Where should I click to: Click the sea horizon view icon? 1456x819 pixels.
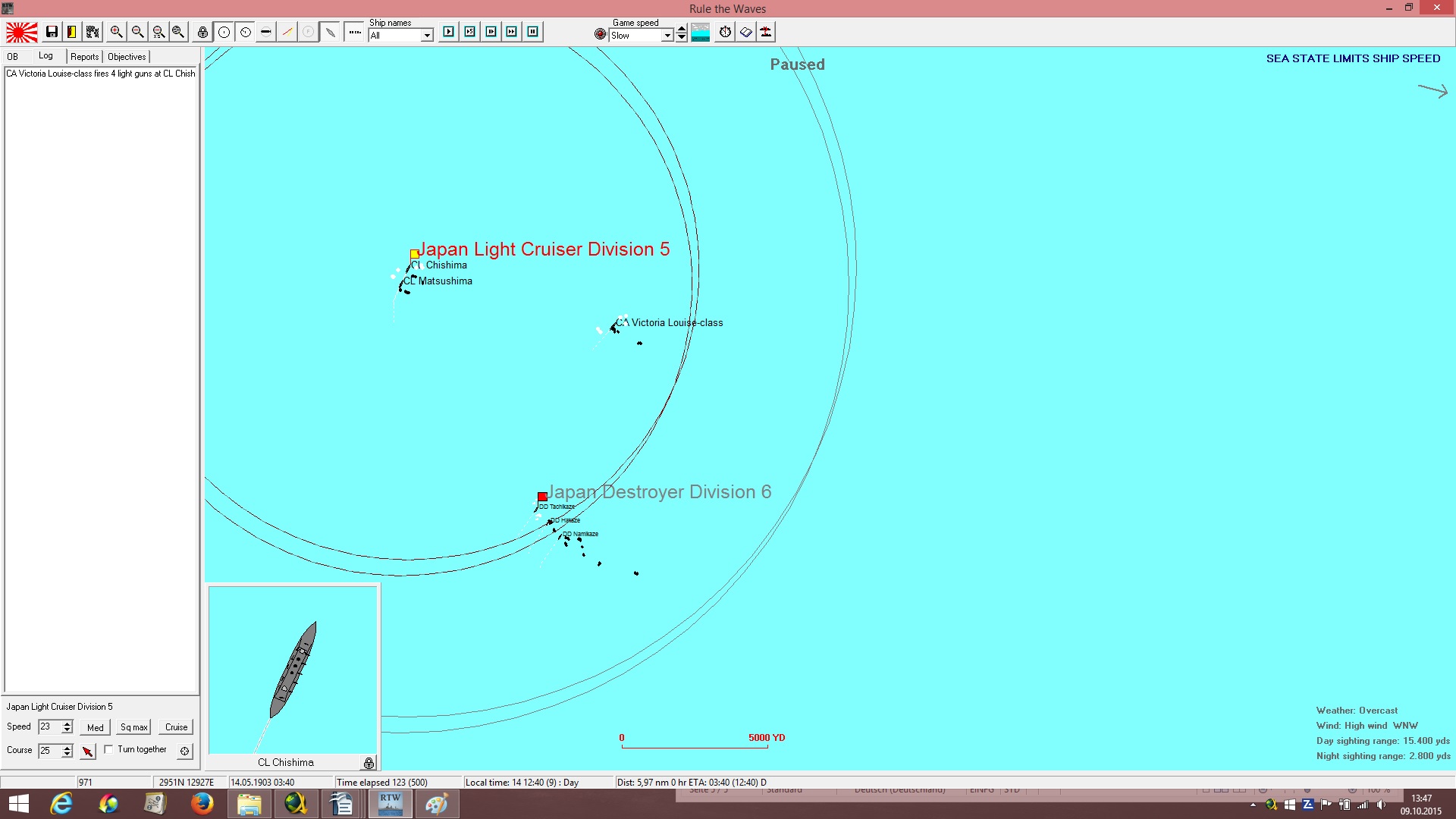[701, 32]
